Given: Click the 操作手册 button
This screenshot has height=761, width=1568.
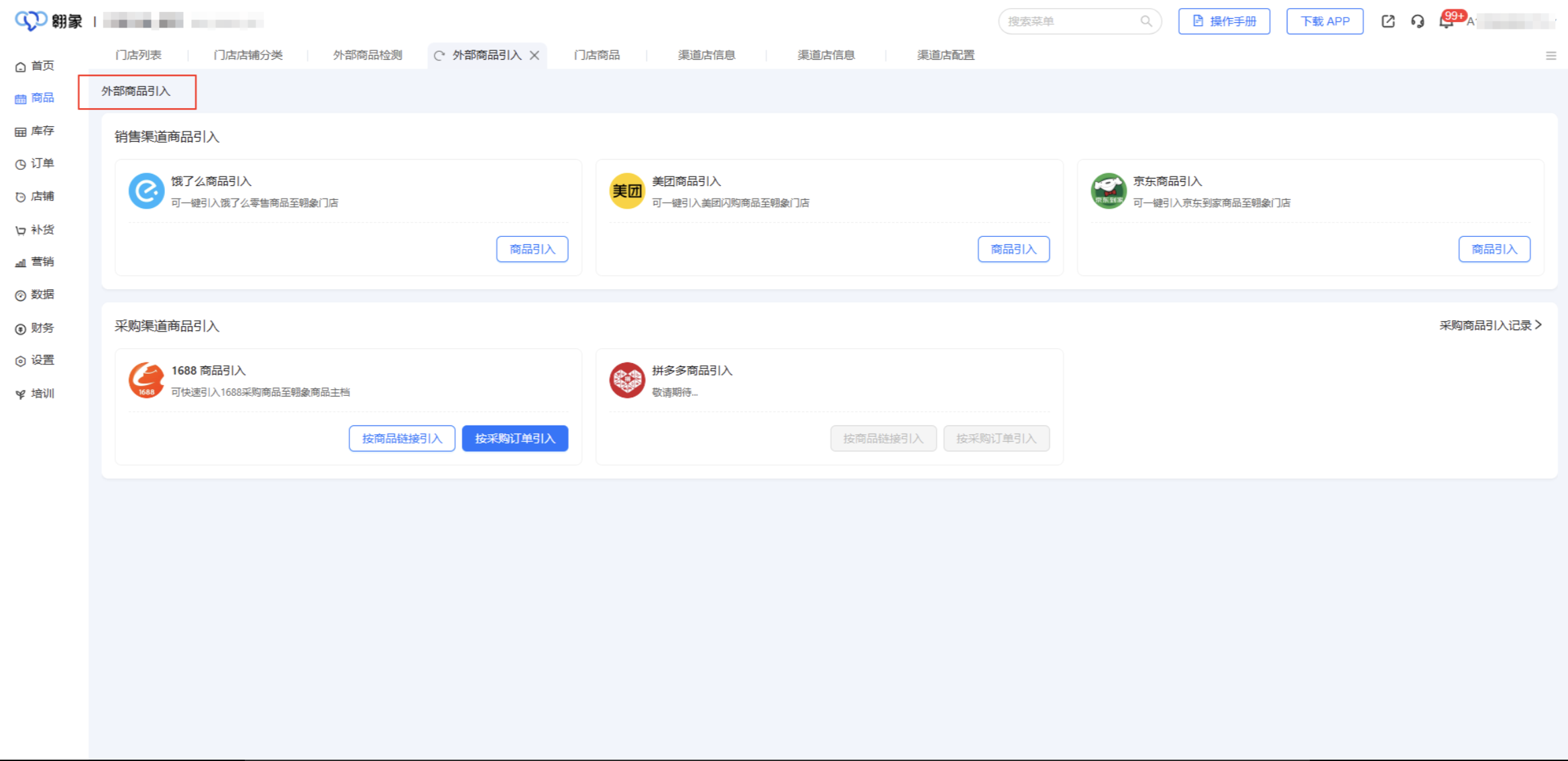Looking at the screenshot, I should [1223, 21].
